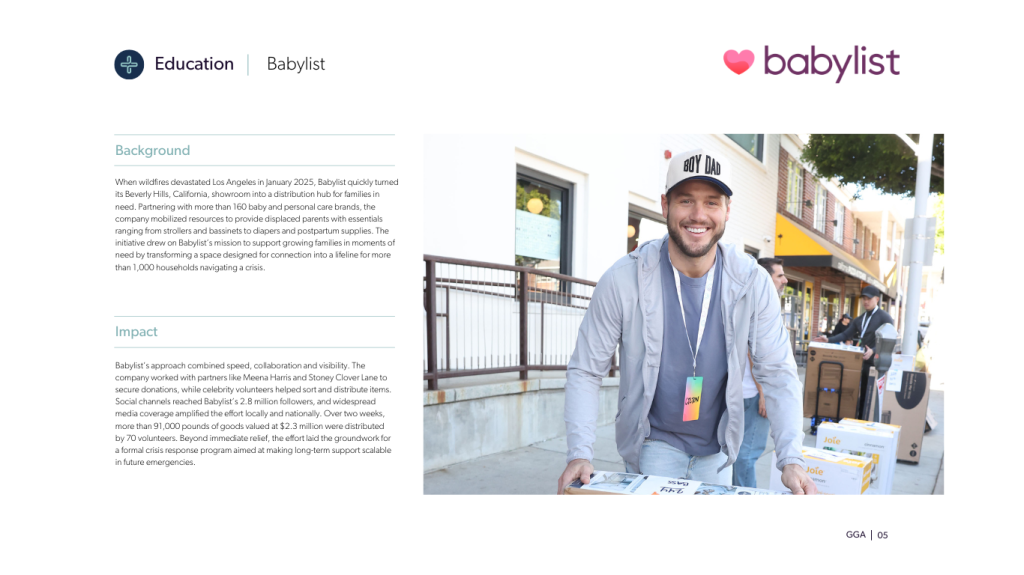Click the Babylist title text in header
The image size is (1024, 575).
[296, 64]
